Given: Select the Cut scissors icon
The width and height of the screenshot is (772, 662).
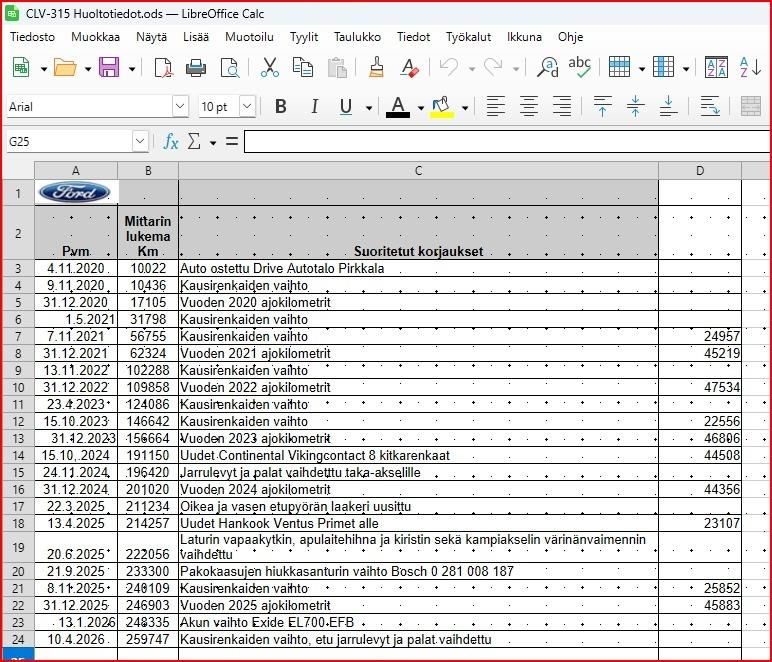Looking at the screenshot, I should (269, 67).
